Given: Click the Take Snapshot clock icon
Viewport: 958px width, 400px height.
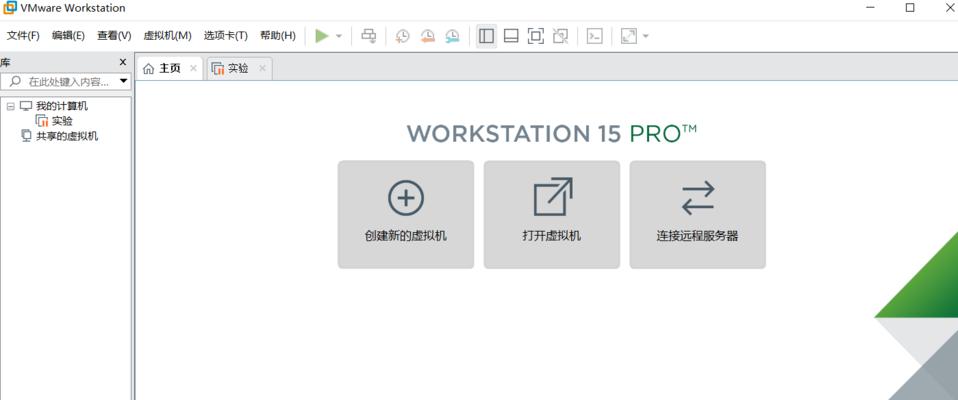Looking at the screenshot, I should [x=402, y=36].
